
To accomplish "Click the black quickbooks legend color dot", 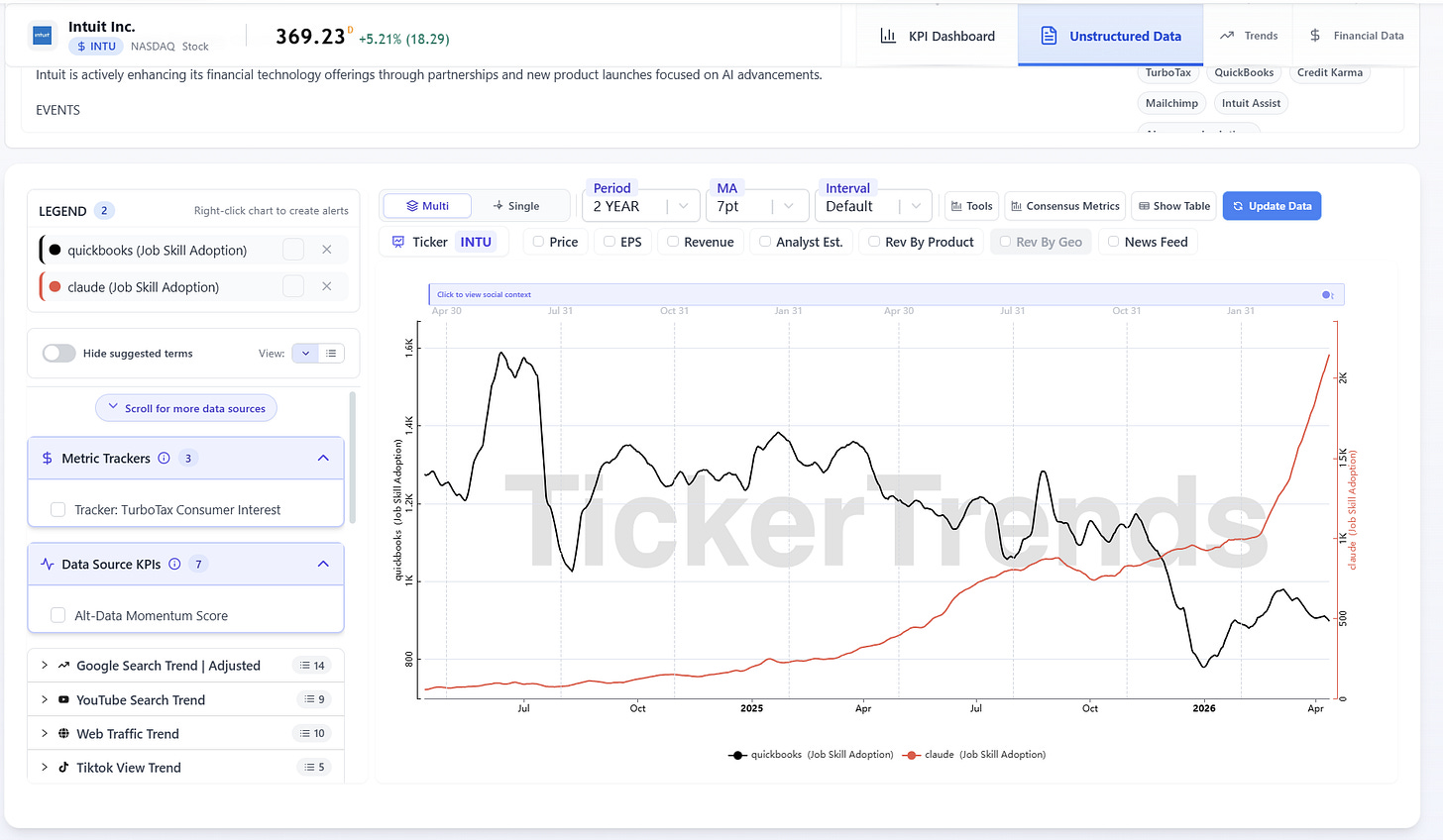I will pos(55,250).
